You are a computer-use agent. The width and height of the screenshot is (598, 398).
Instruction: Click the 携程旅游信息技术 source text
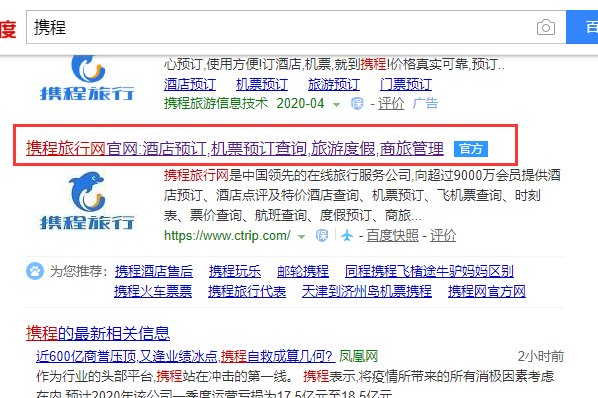coord(216,103)
